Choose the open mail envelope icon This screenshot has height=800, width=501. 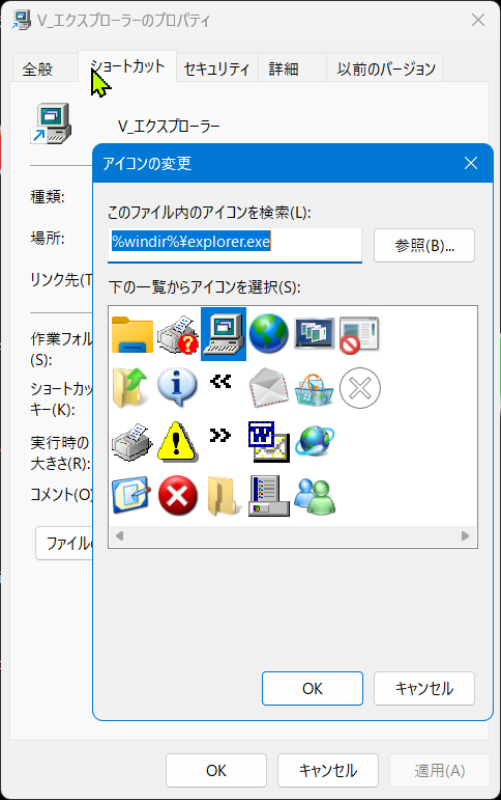point(268,388)
